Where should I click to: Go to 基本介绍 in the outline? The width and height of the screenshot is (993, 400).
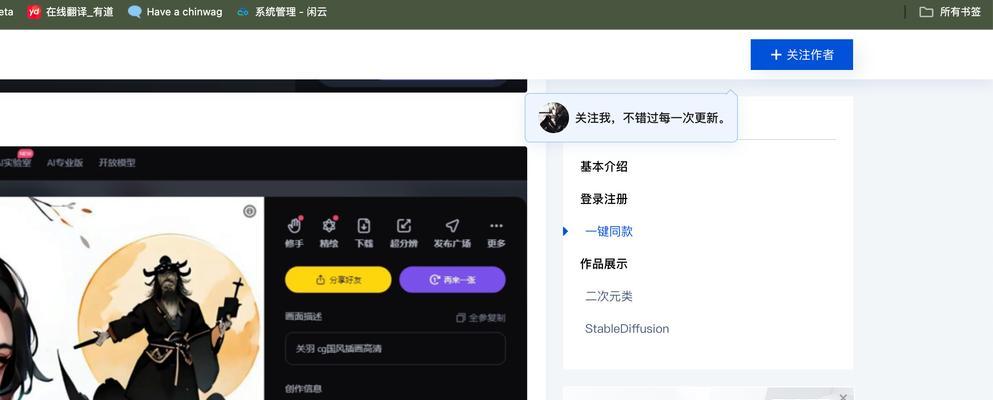604,166
